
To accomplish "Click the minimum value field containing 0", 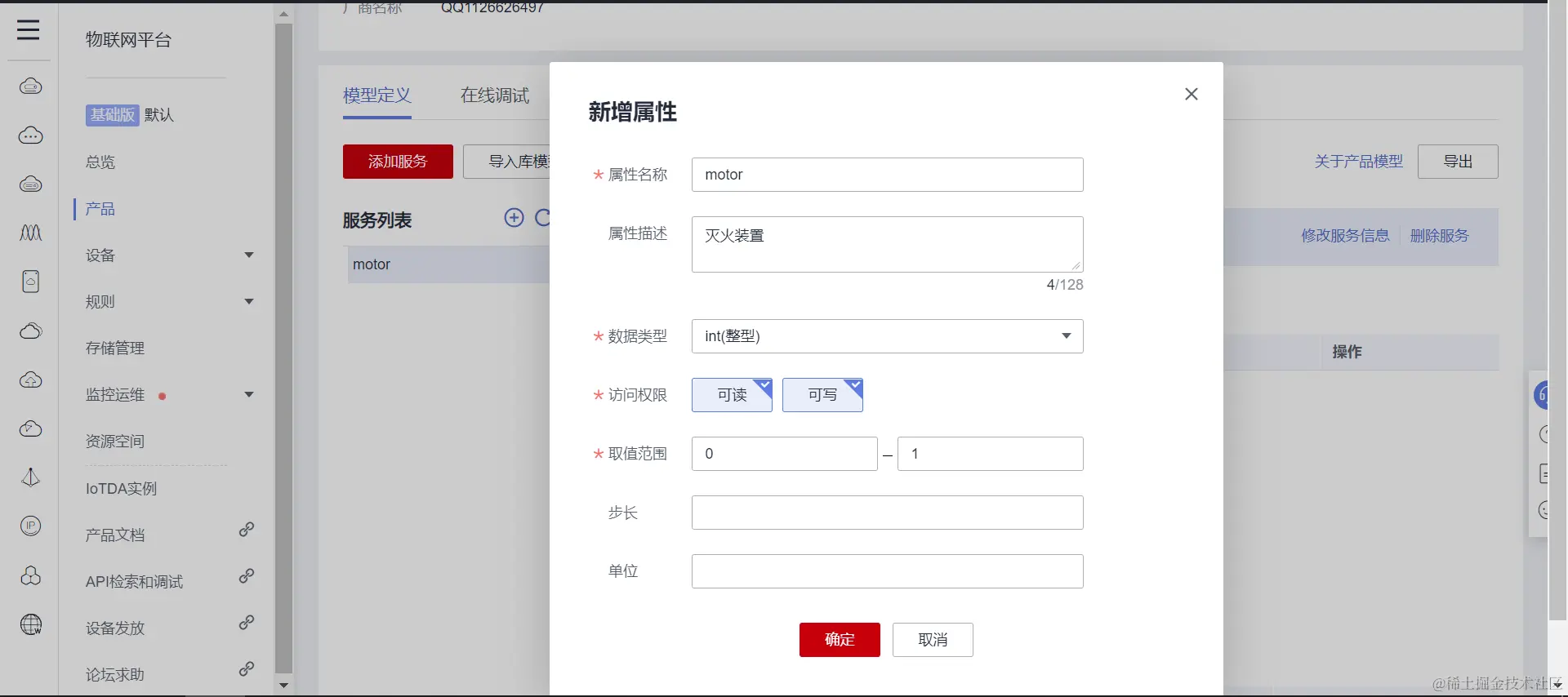I will point(784,454).
